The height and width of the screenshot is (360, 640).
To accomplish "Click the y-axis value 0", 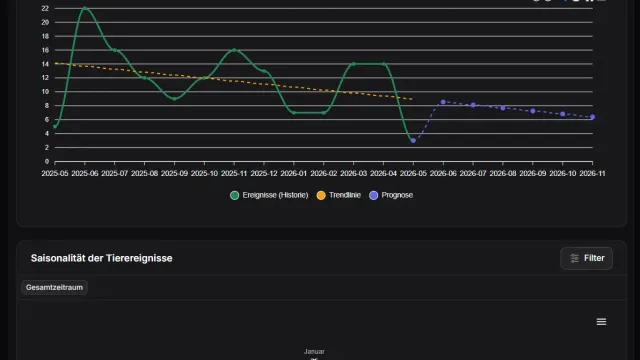I will point(47,161).
